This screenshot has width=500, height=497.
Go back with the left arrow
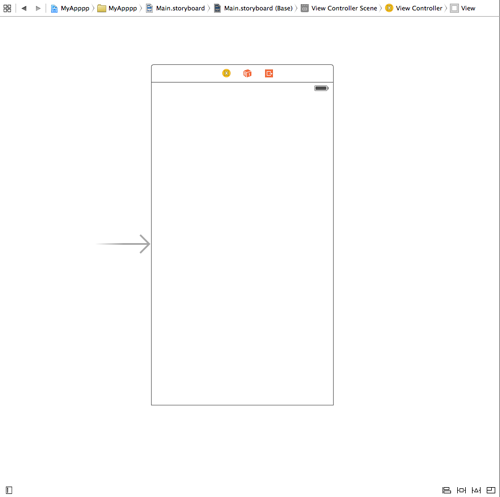(24, 8)
